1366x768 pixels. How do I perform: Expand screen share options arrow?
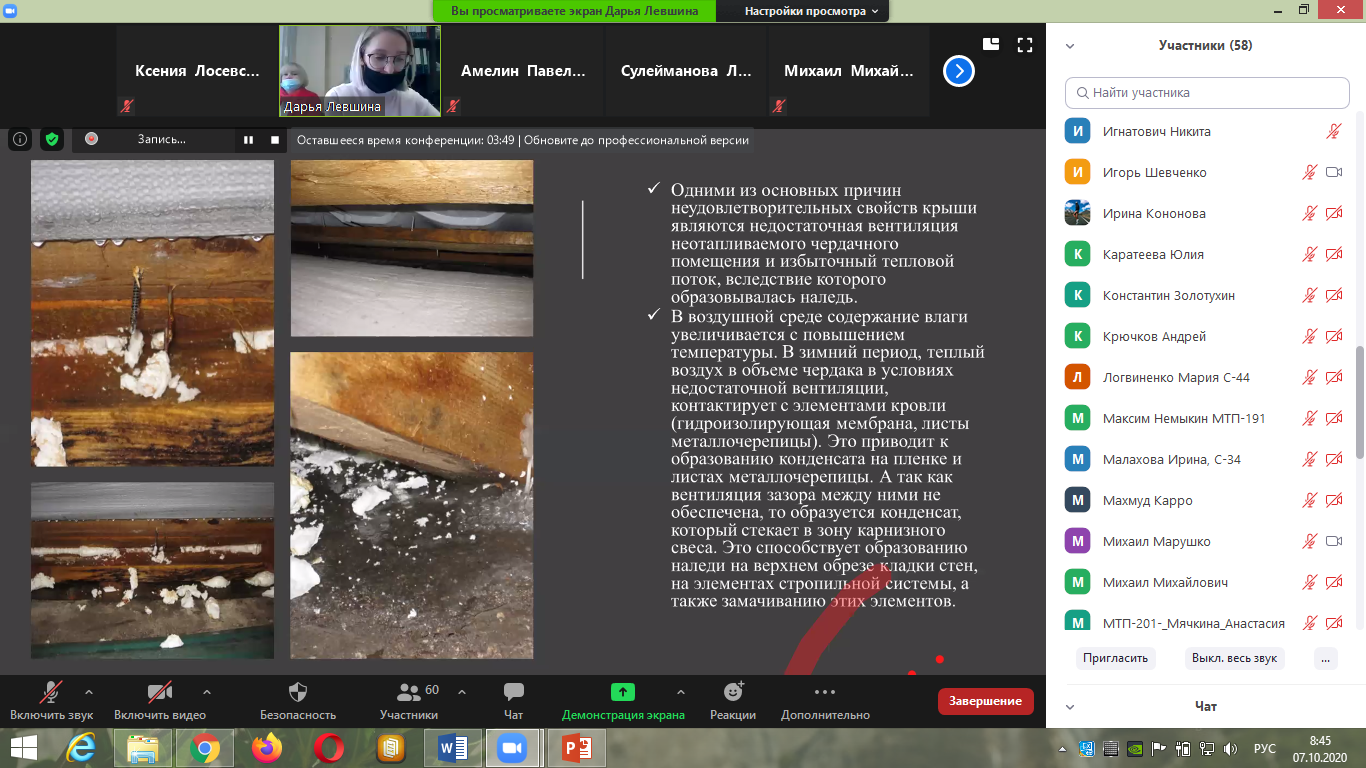click(x=681, y=691)
